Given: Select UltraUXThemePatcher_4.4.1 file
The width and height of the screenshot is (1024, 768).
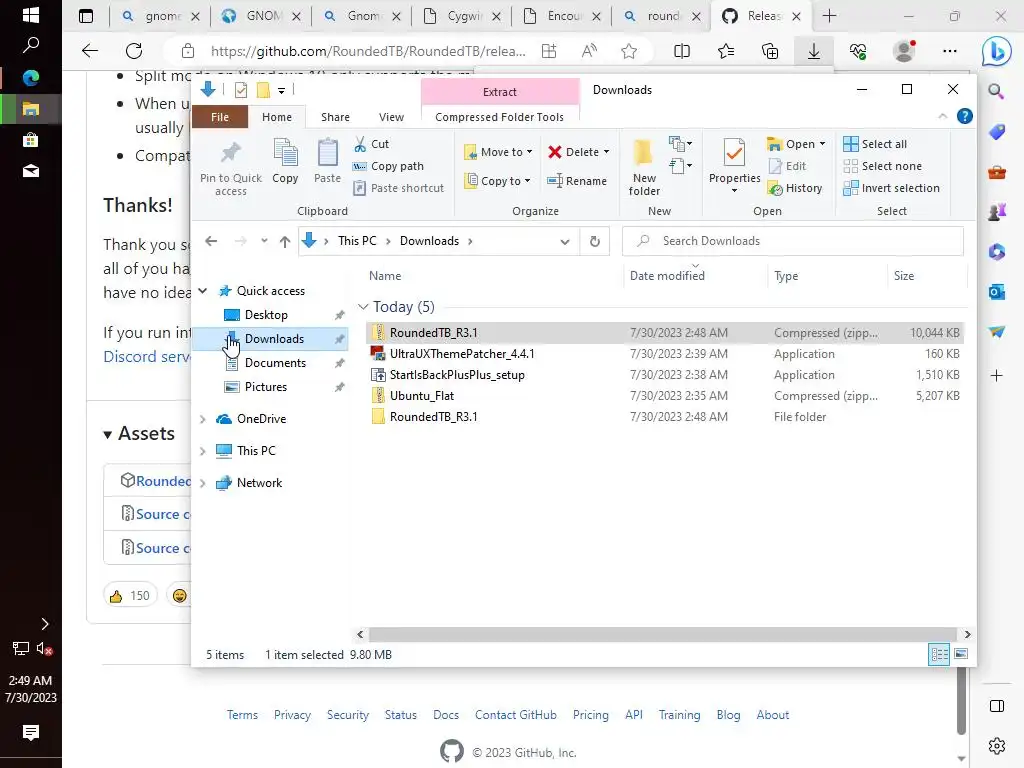Looking at the screenshot, I should point(665,354).
